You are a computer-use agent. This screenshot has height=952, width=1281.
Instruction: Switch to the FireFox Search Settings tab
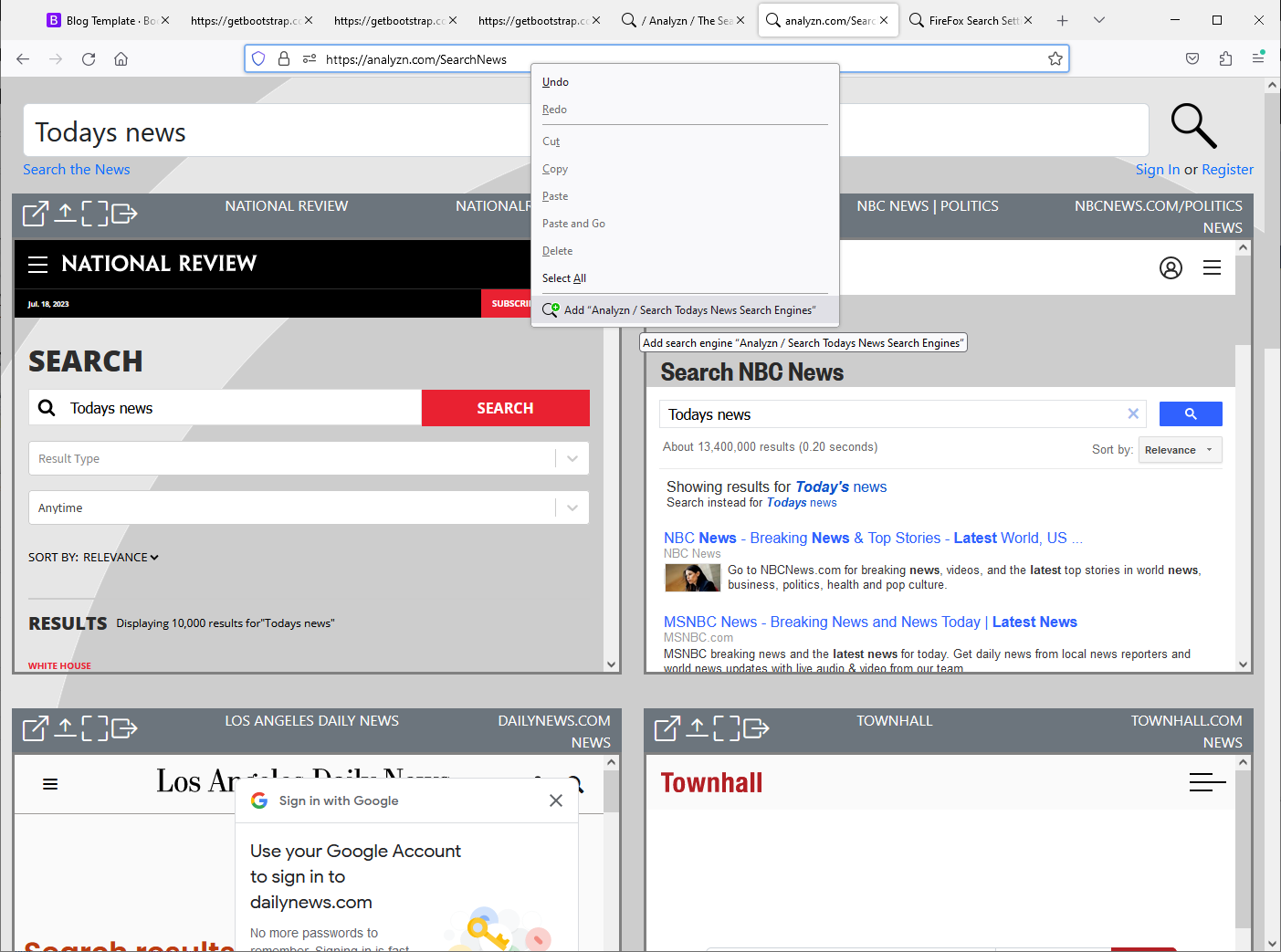(x=971, y=20)
